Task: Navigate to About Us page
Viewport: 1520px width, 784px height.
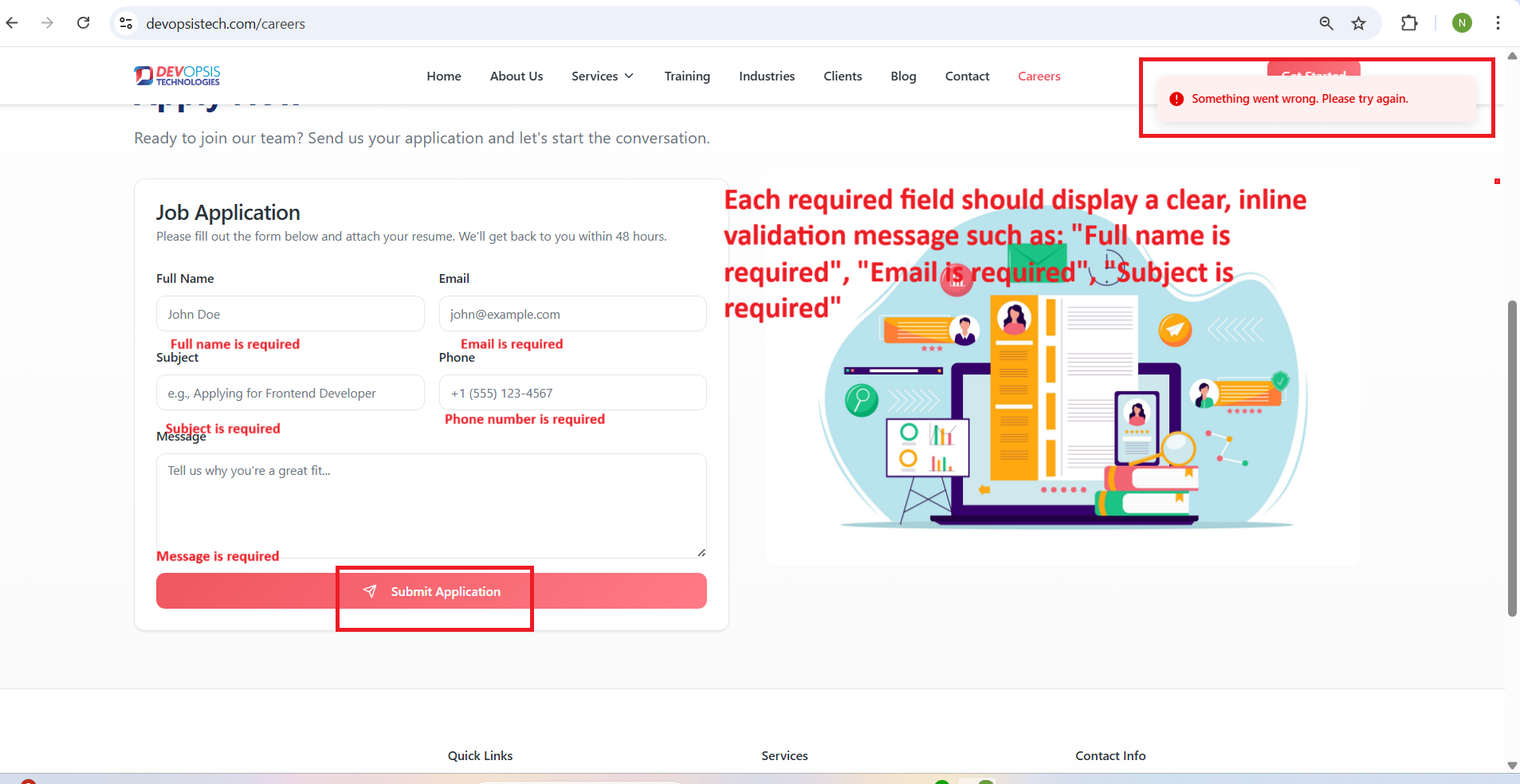Action: [x=516, y=76]
